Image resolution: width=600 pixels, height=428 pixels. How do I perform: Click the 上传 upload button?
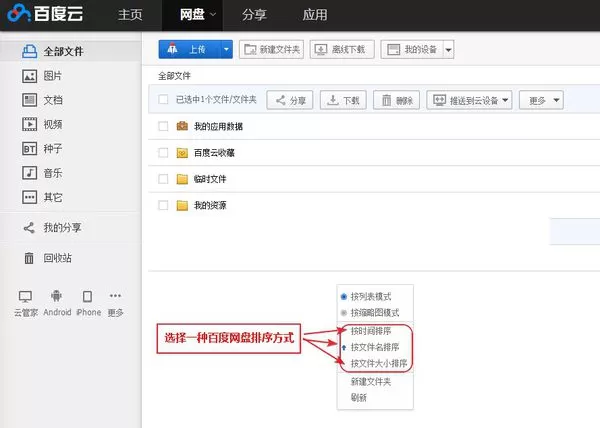tap(189, 49)
